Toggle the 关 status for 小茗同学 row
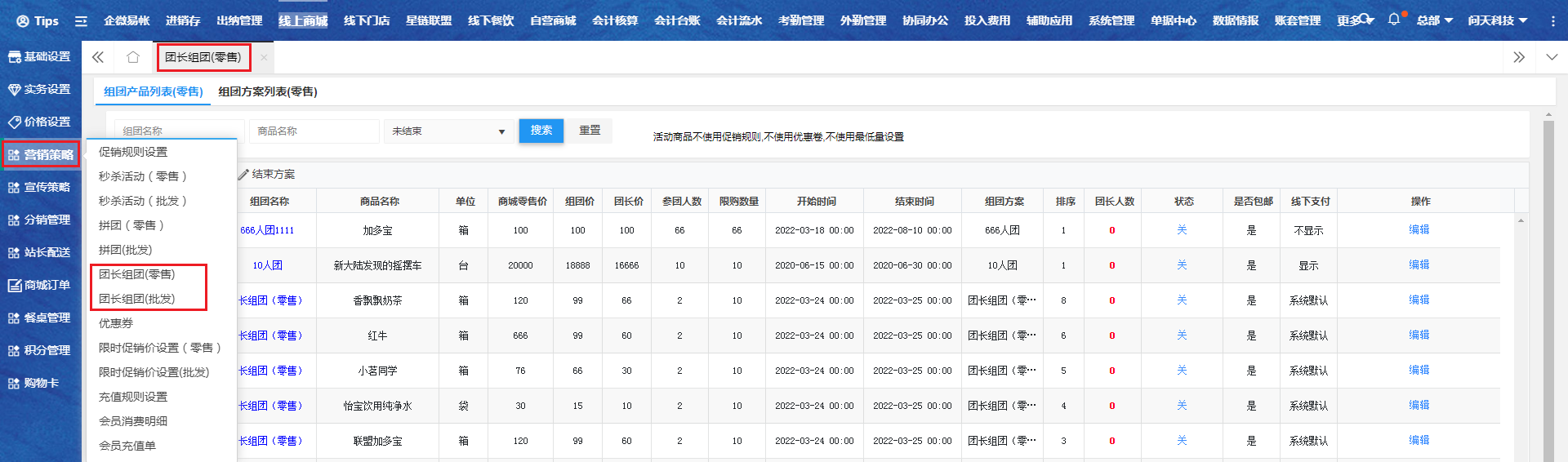1568x462 pixels. (x=1181, y=371)
